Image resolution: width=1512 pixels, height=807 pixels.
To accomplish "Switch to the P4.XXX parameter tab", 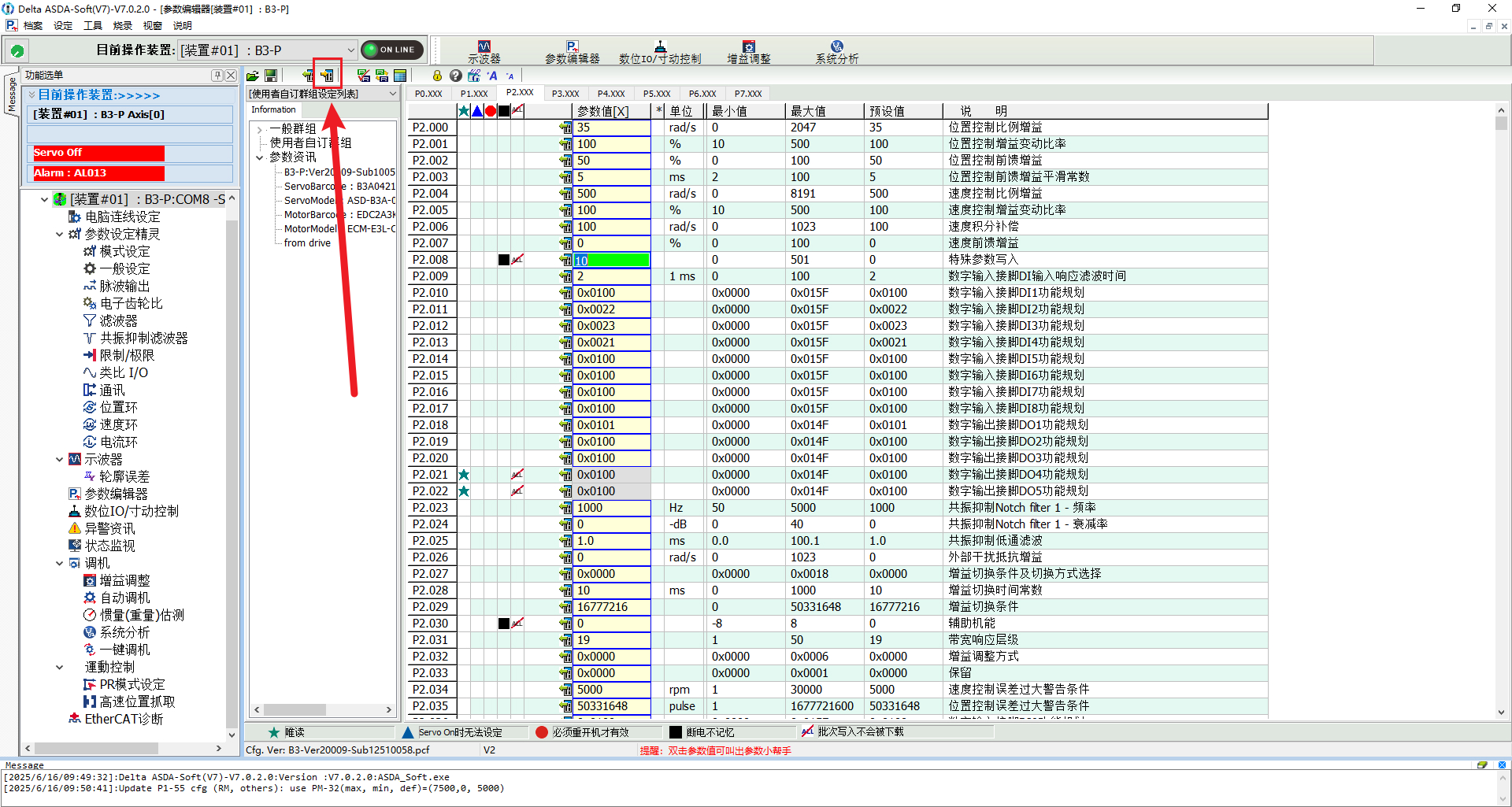I will 610,94.
